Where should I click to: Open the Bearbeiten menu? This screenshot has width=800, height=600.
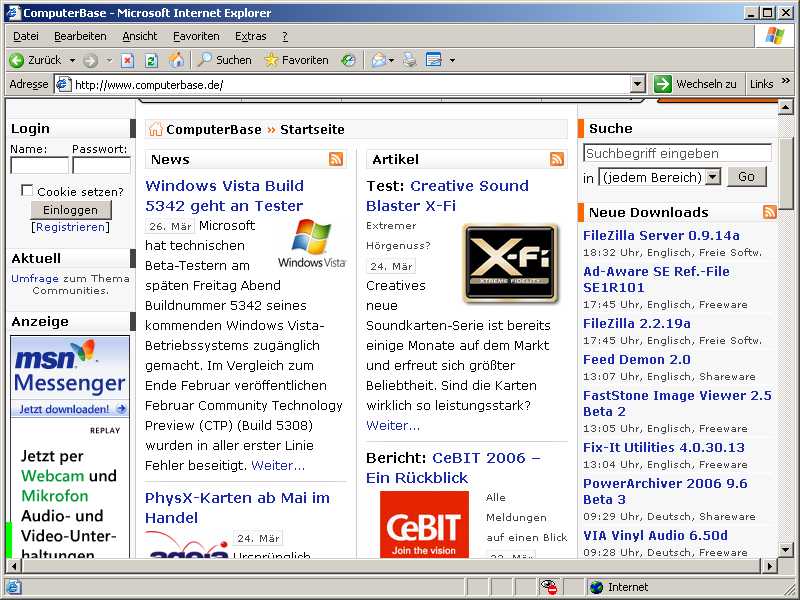[80, 36]
